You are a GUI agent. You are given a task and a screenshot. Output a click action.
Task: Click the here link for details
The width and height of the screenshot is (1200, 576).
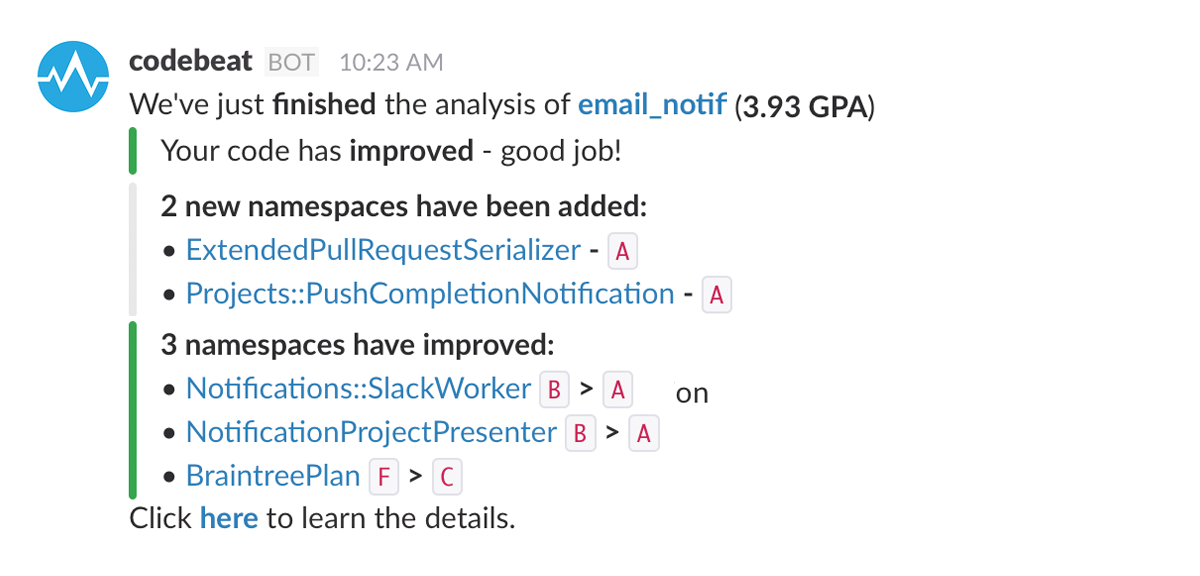coord(229,519)
